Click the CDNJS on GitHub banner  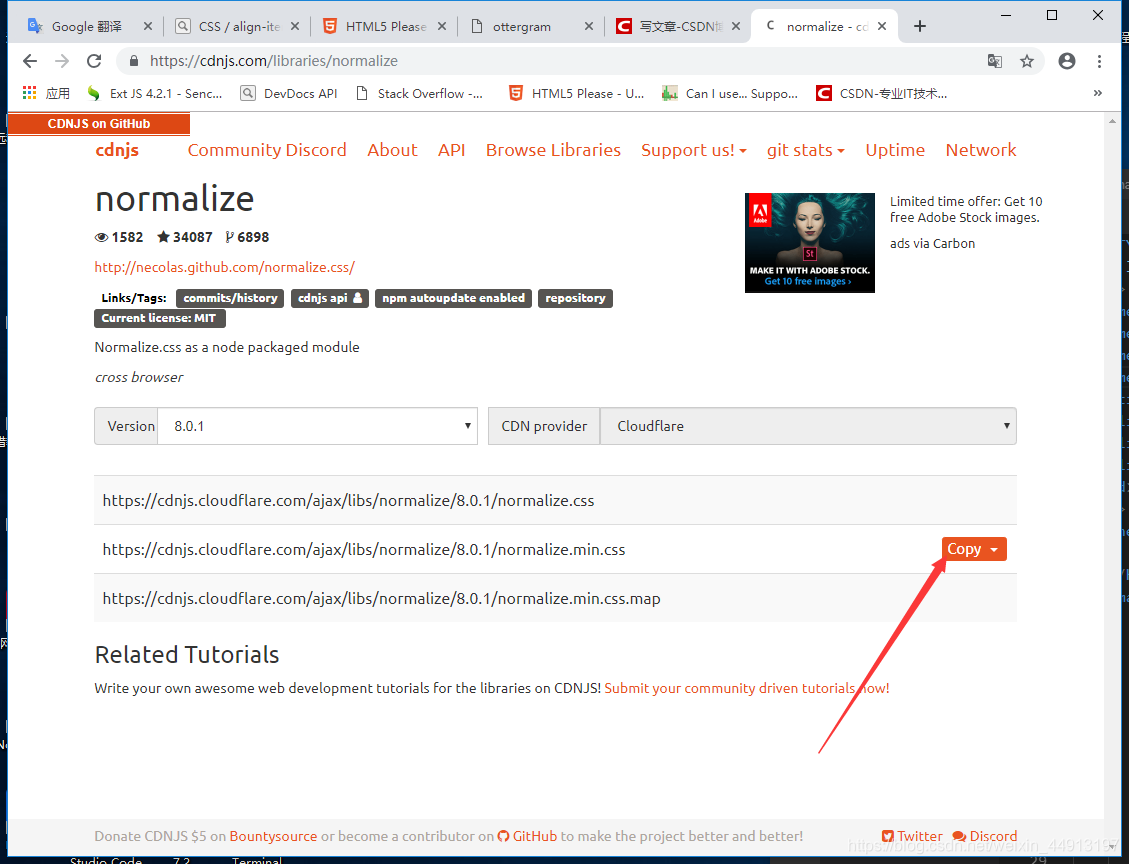coord(99,124)
